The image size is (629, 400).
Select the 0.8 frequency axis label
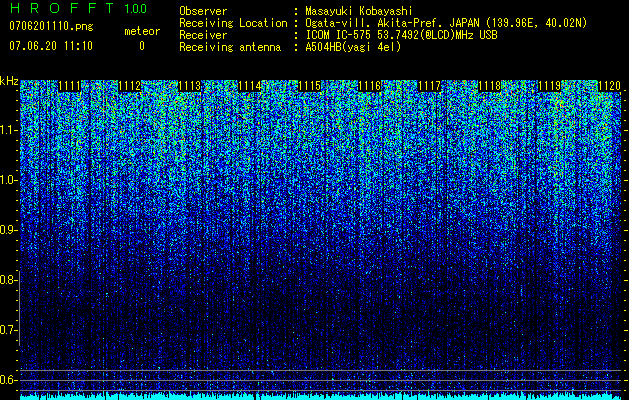(x=7, y=280)
